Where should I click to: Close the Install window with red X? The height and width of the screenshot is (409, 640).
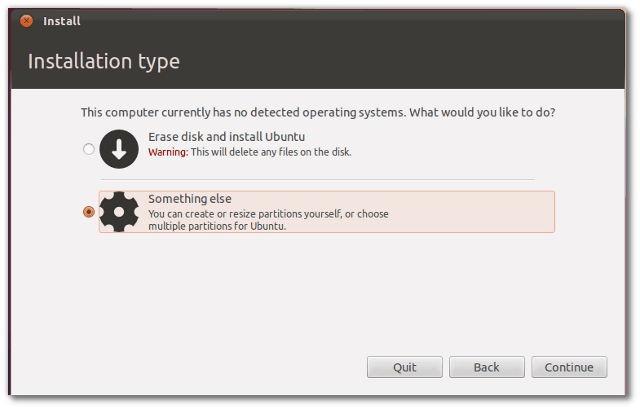27,20
